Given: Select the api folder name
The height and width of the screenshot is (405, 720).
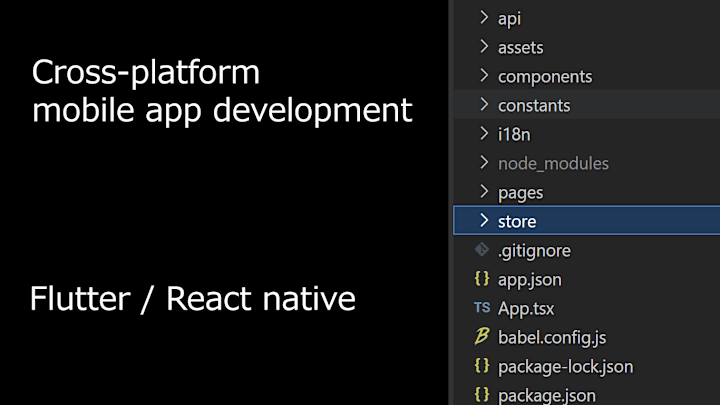Looking at the screenshot, I should [x=509, y=19].
